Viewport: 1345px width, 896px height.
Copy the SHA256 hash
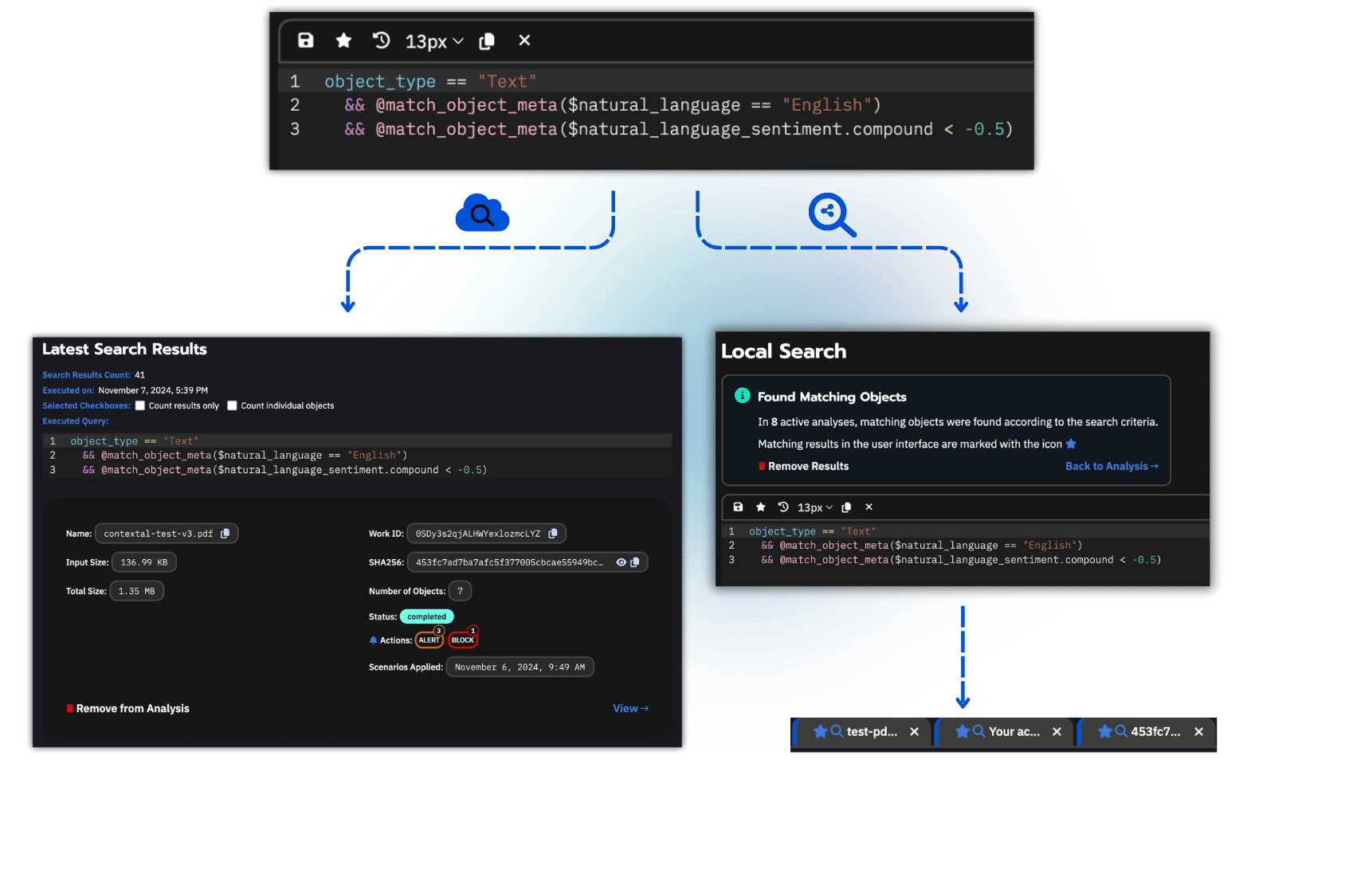pos(635,561)
